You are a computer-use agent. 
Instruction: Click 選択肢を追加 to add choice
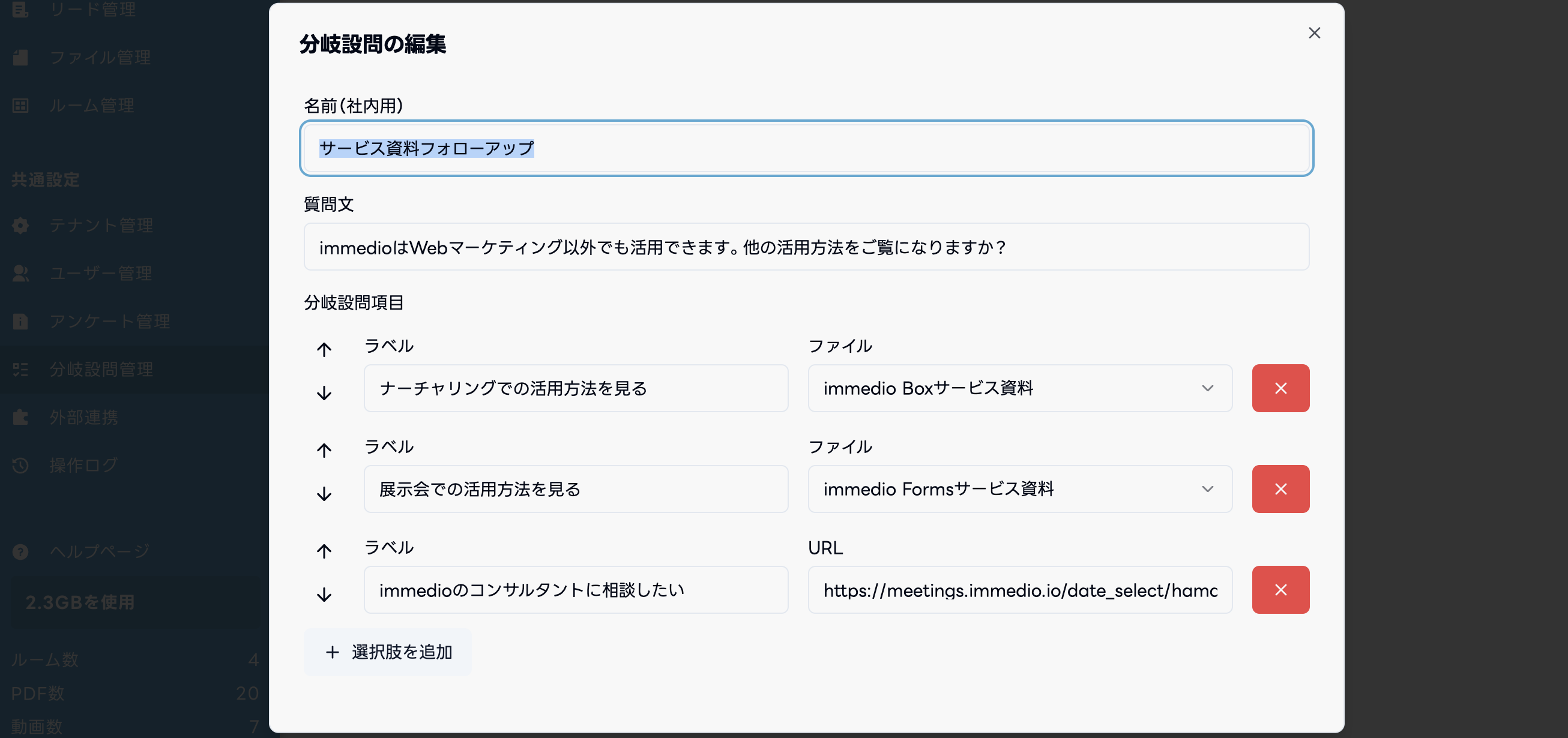[388, 652]
